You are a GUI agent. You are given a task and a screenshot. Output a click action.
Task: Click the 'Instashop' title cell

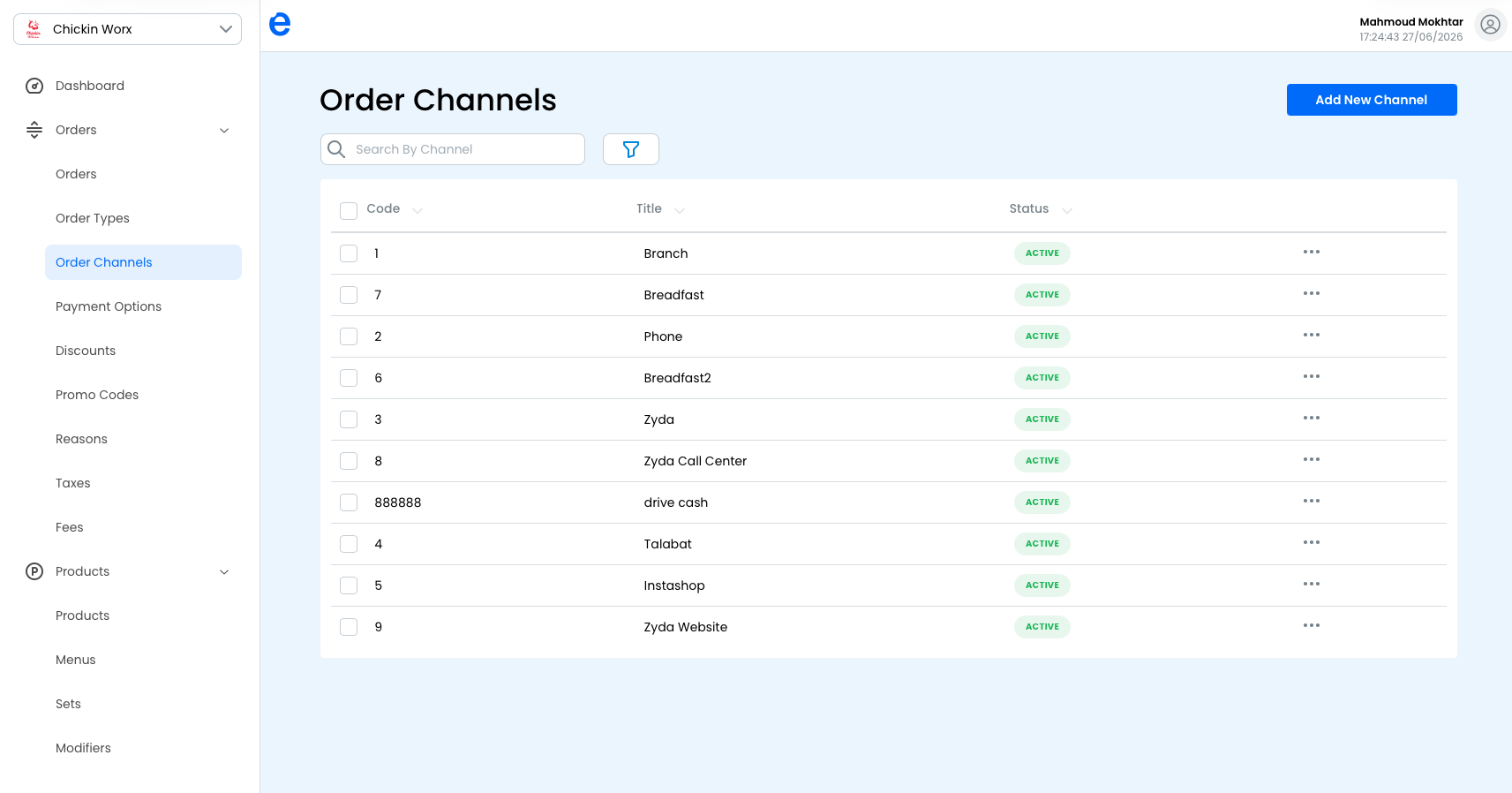coord(674,585)
